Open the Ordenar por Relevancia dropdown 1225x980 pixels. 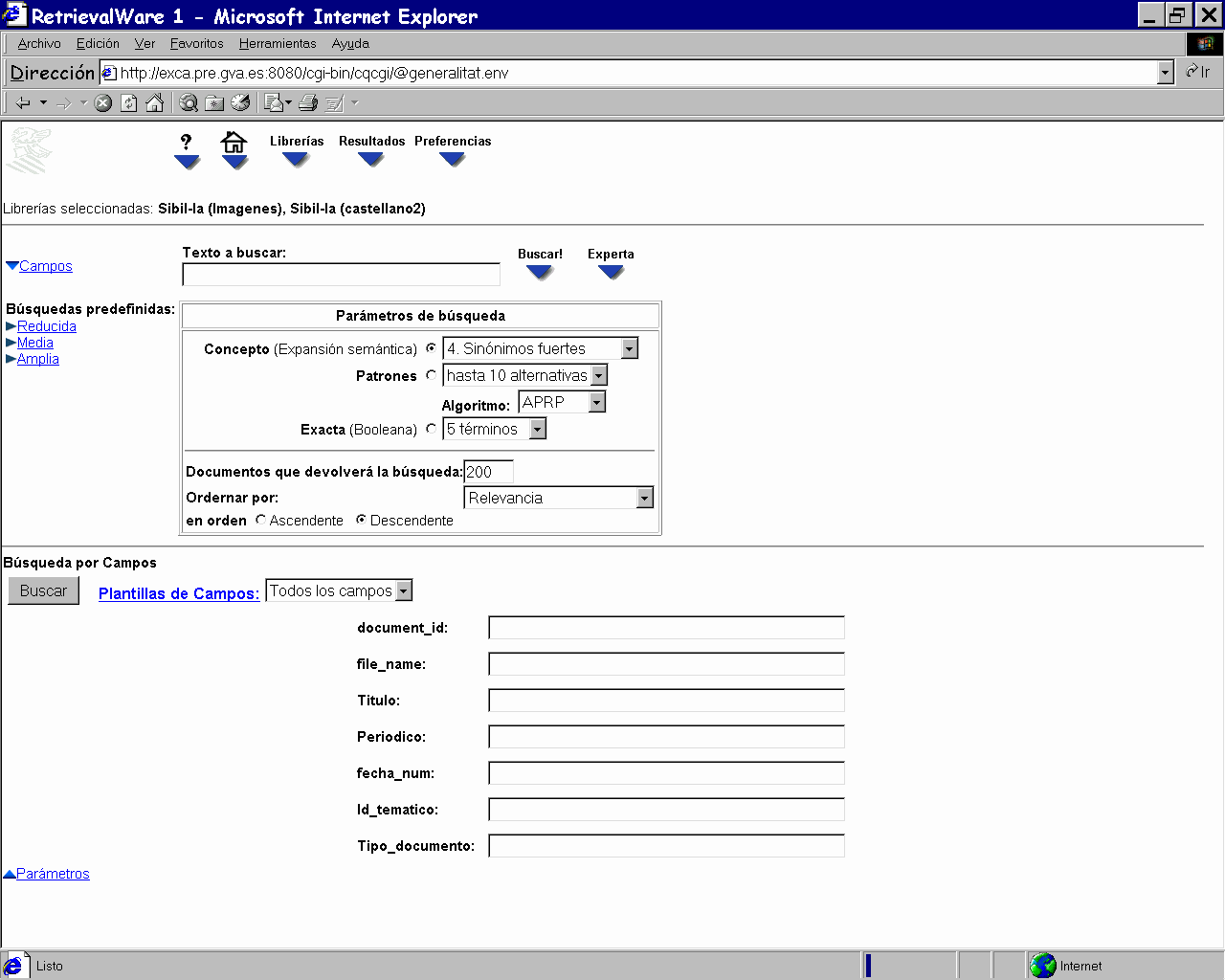644,498
